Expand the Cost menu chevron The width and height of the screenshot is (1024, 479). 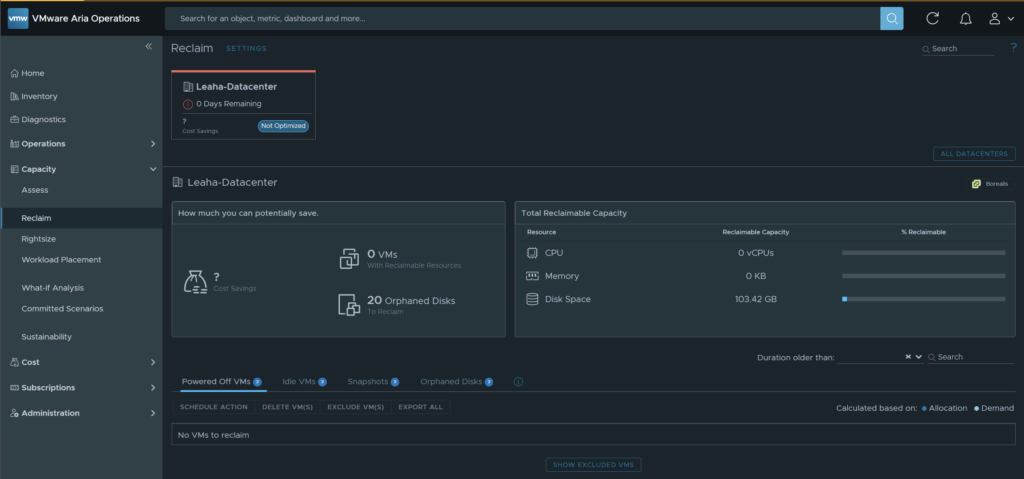[153, 362]
